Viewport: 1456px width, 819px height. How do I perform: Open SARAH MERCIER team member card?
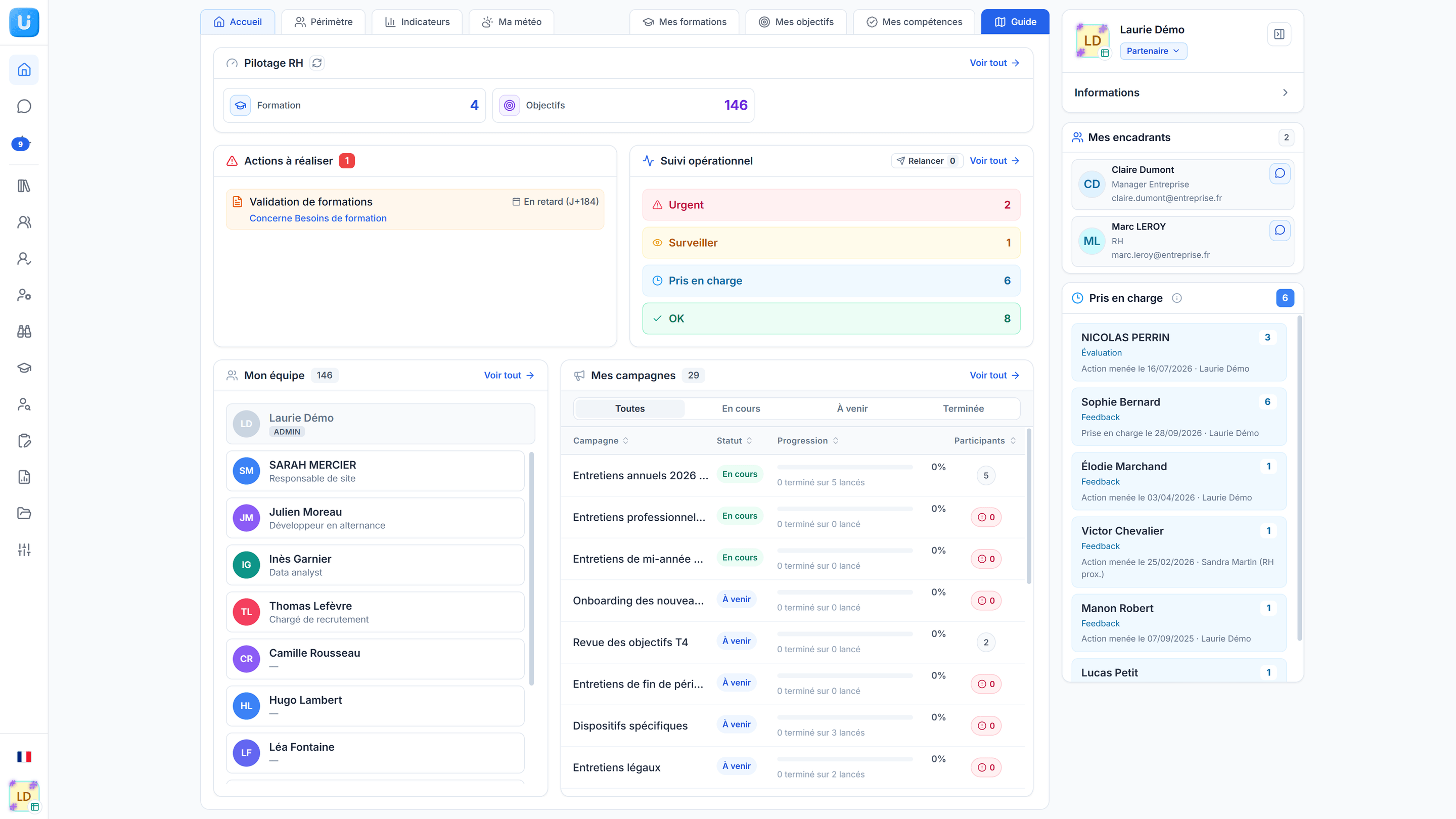click(x=375, y=471)
